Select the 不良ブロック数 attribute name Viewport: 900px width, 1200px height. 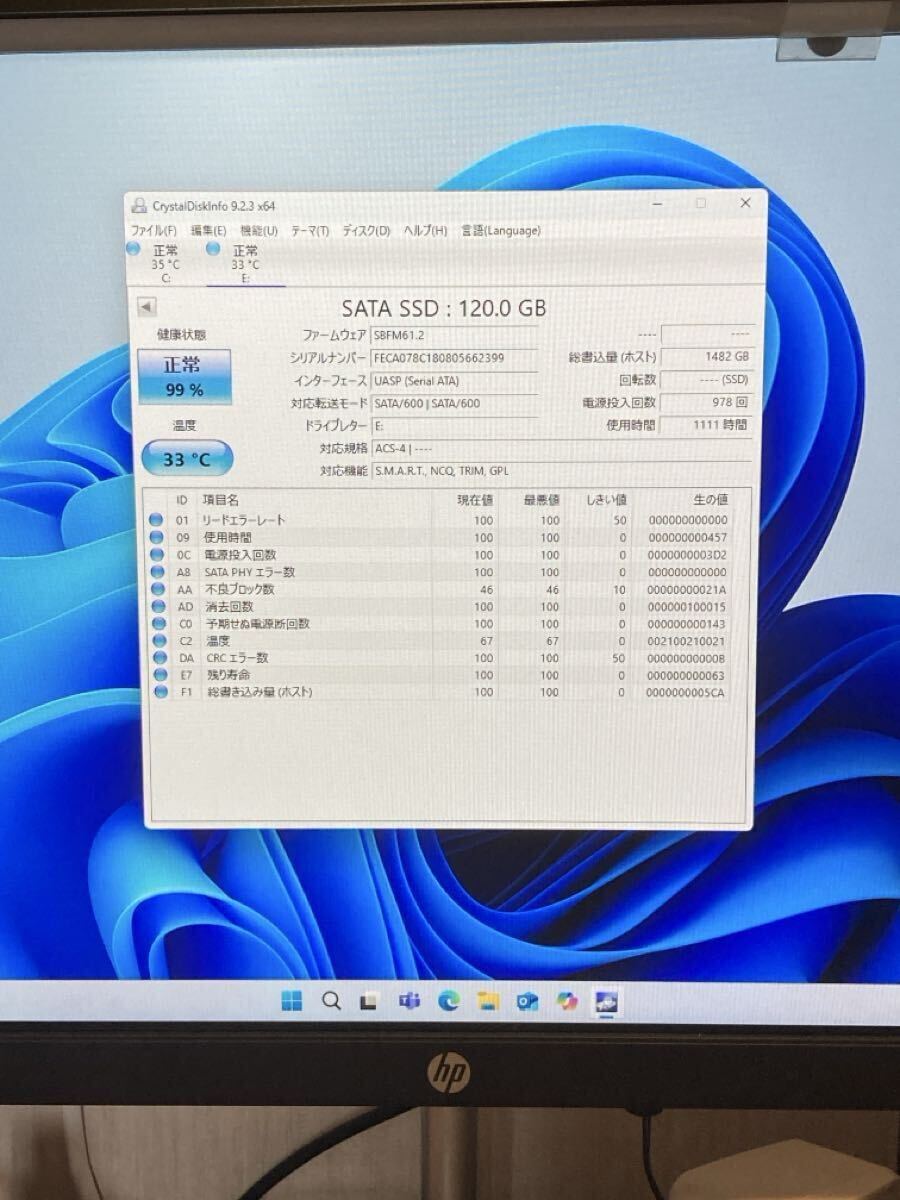[239, 589]
